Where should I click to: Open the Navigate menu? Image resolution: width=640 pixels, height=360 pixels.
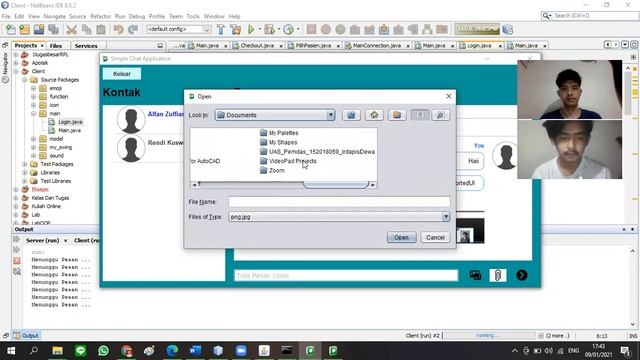54,16
